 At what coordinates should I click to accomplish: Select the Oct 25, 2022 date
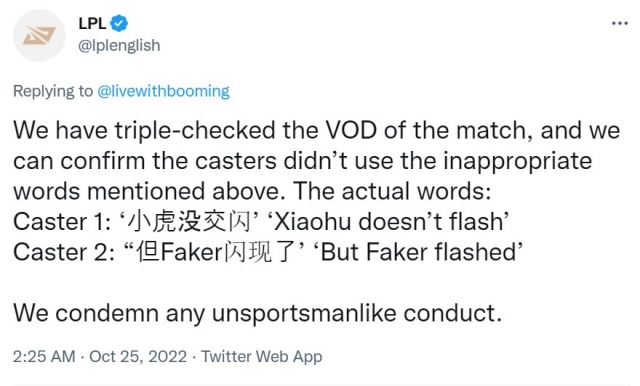click(x=138, y=356)
